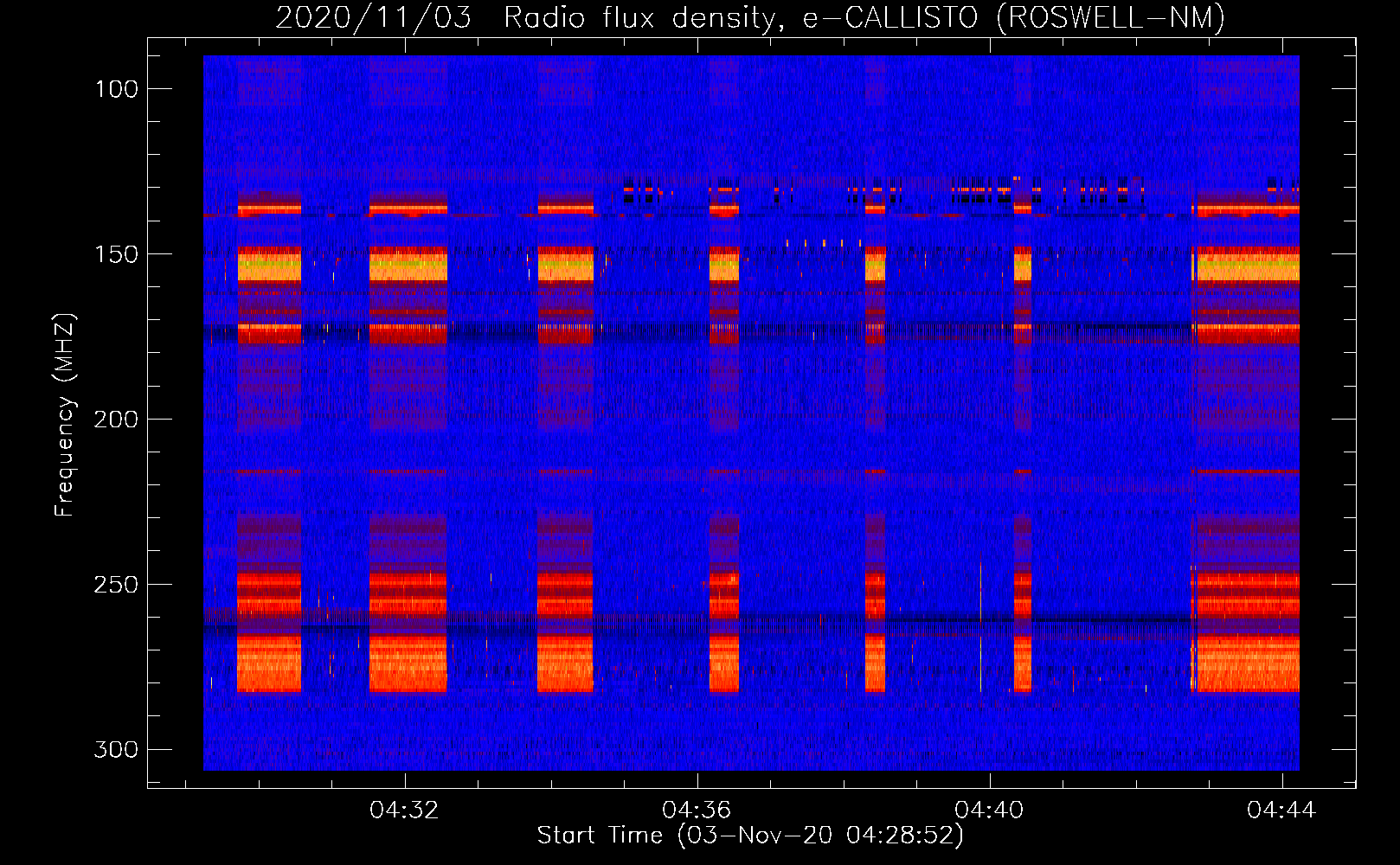Click the date "2020/11/03" in the title
1400x865 pixels.
coord(374,17)
